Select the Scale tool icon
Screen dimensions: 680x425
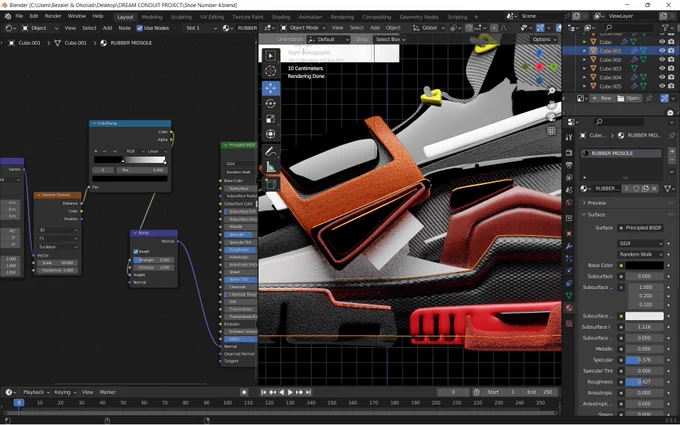(x=271, y=119)
